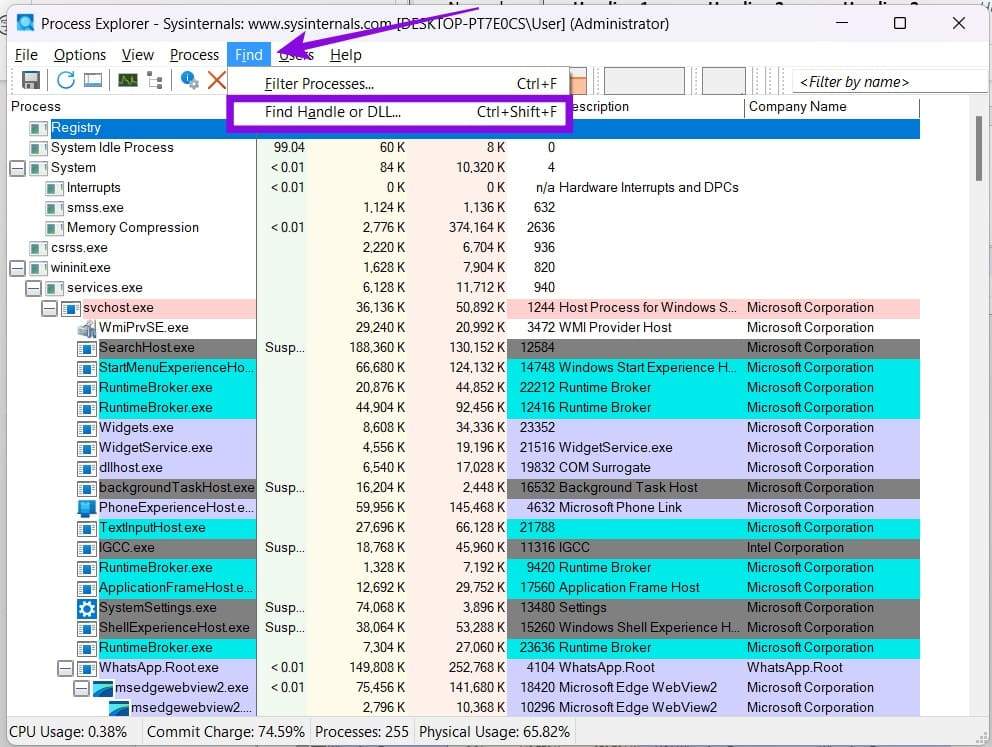992x747 pixels.
Task: Click the icon beside WidgetService.exe
Action: (x=86, y=448)
